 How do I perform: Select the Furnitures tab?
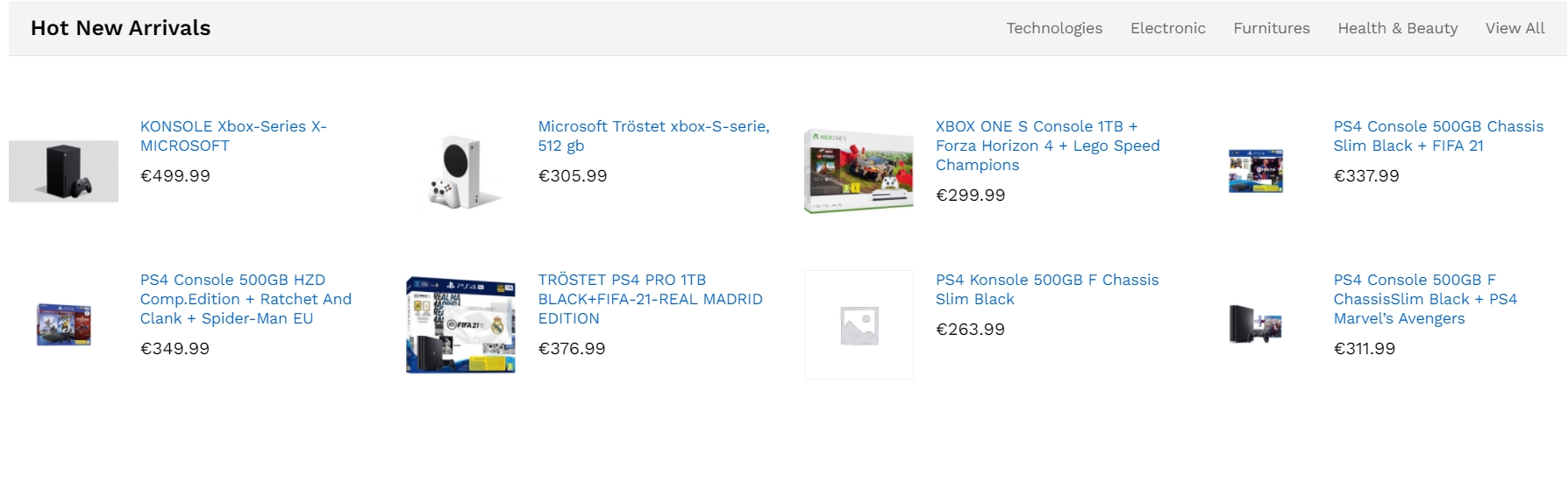pyautogui.click(x=1271, y=28)
